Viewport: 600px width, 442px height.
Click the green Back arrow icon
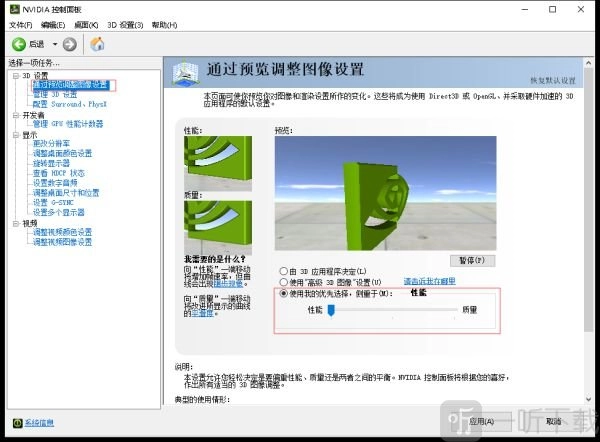19,44
